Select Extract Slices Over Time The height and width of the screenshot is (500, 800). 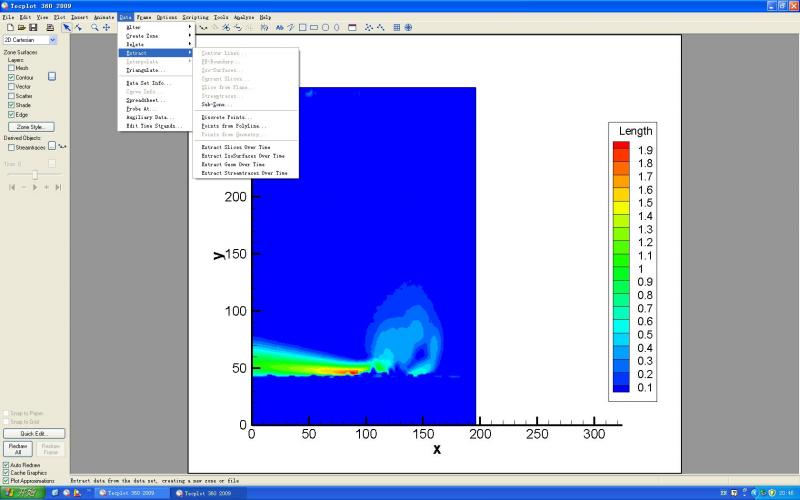pos(246,147)
